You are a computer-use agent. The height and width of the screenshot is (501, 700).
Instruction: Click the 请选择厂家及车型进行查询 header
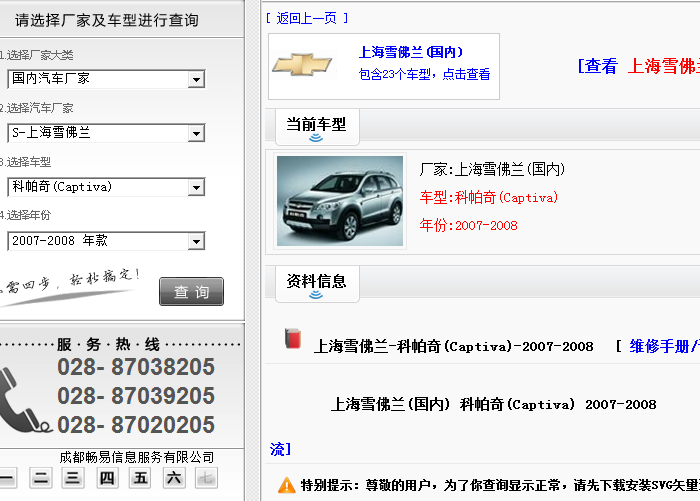107,20
